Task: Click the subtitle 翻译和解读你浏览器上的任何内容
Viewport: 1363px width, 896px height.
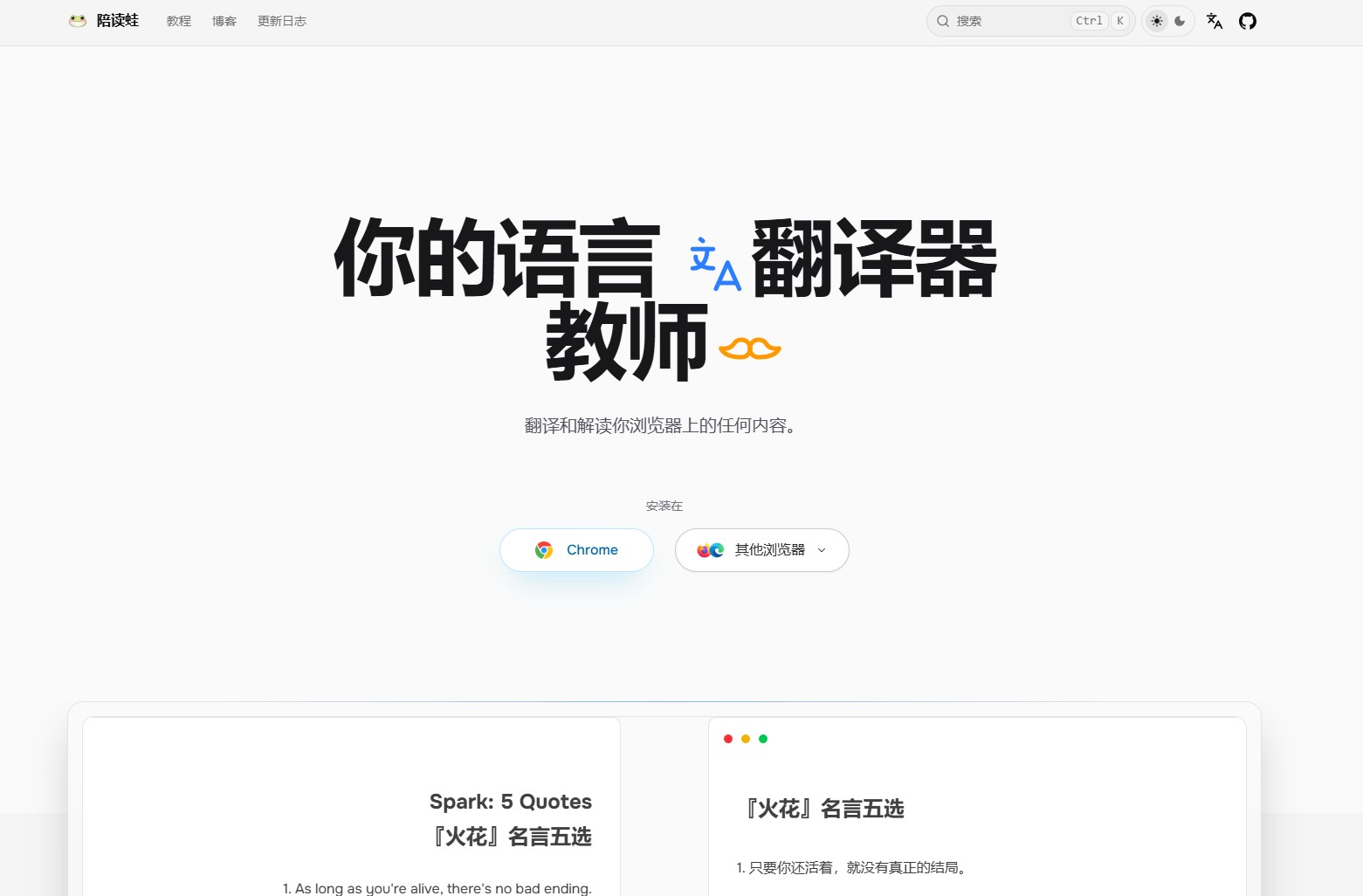Action: pyautogui.click(x=660, y=426)
